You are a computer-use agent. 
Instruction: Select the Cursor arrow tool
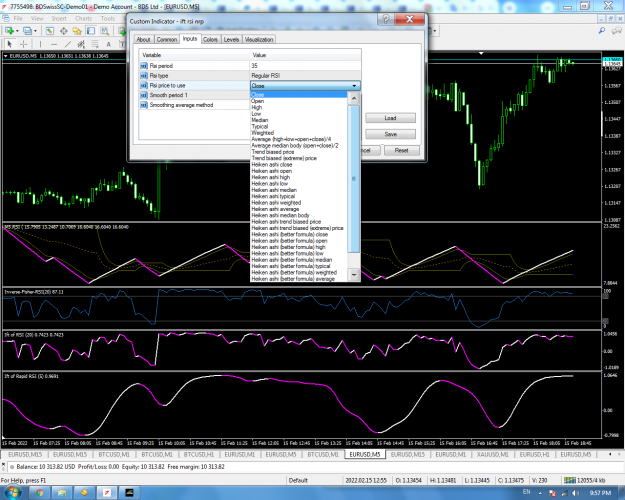click(x=10, y=44)
